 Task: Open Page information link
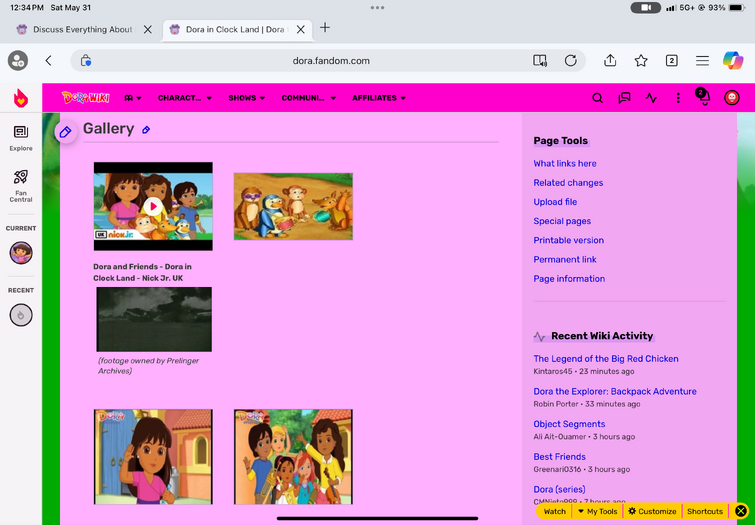[x=569, y=279]
